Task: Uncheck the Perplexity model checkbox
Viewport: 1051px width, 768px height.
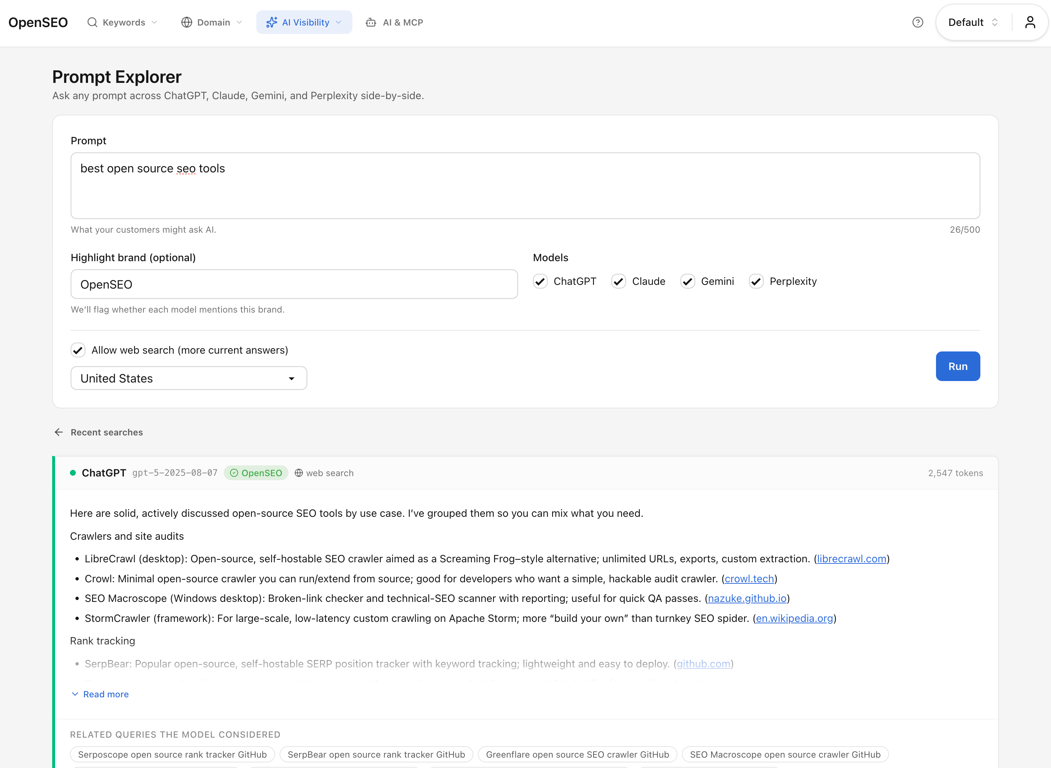Action: coord(756,281)
